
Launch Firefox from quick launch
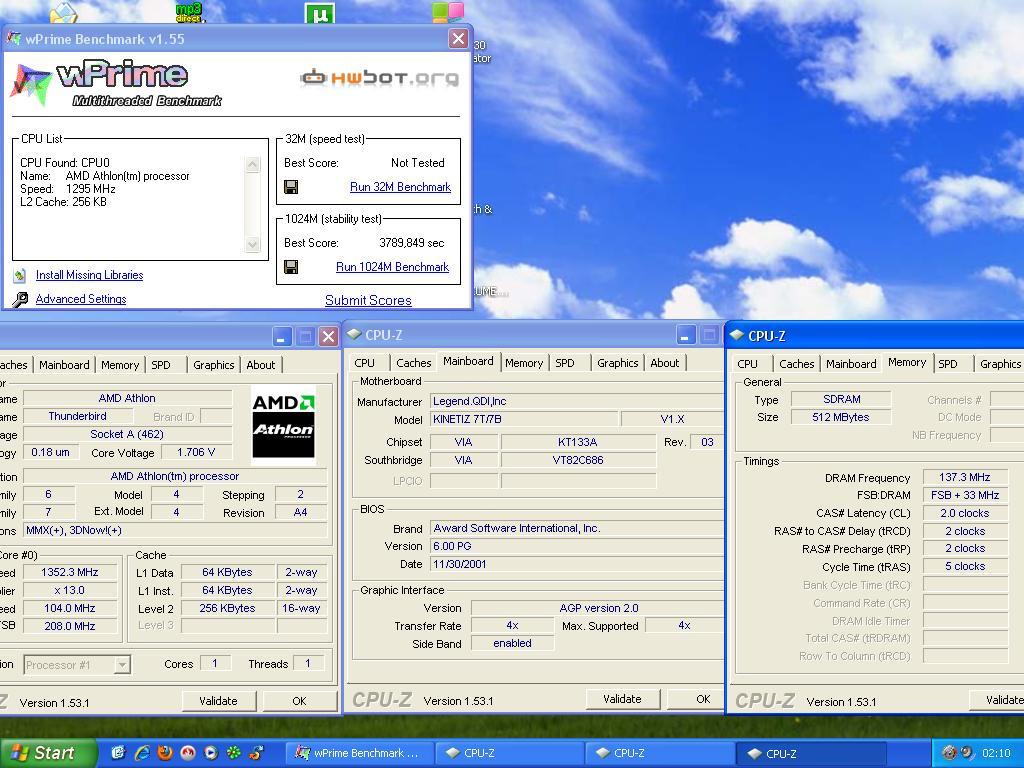point(165,753)
